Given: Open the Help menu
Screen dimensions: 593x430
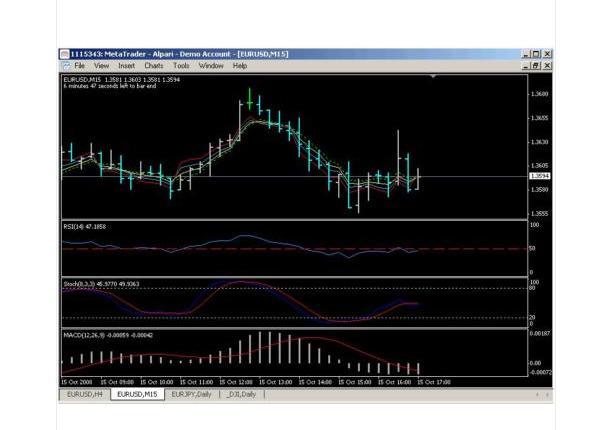Looking at the screenshot, I should click(240, 66).
